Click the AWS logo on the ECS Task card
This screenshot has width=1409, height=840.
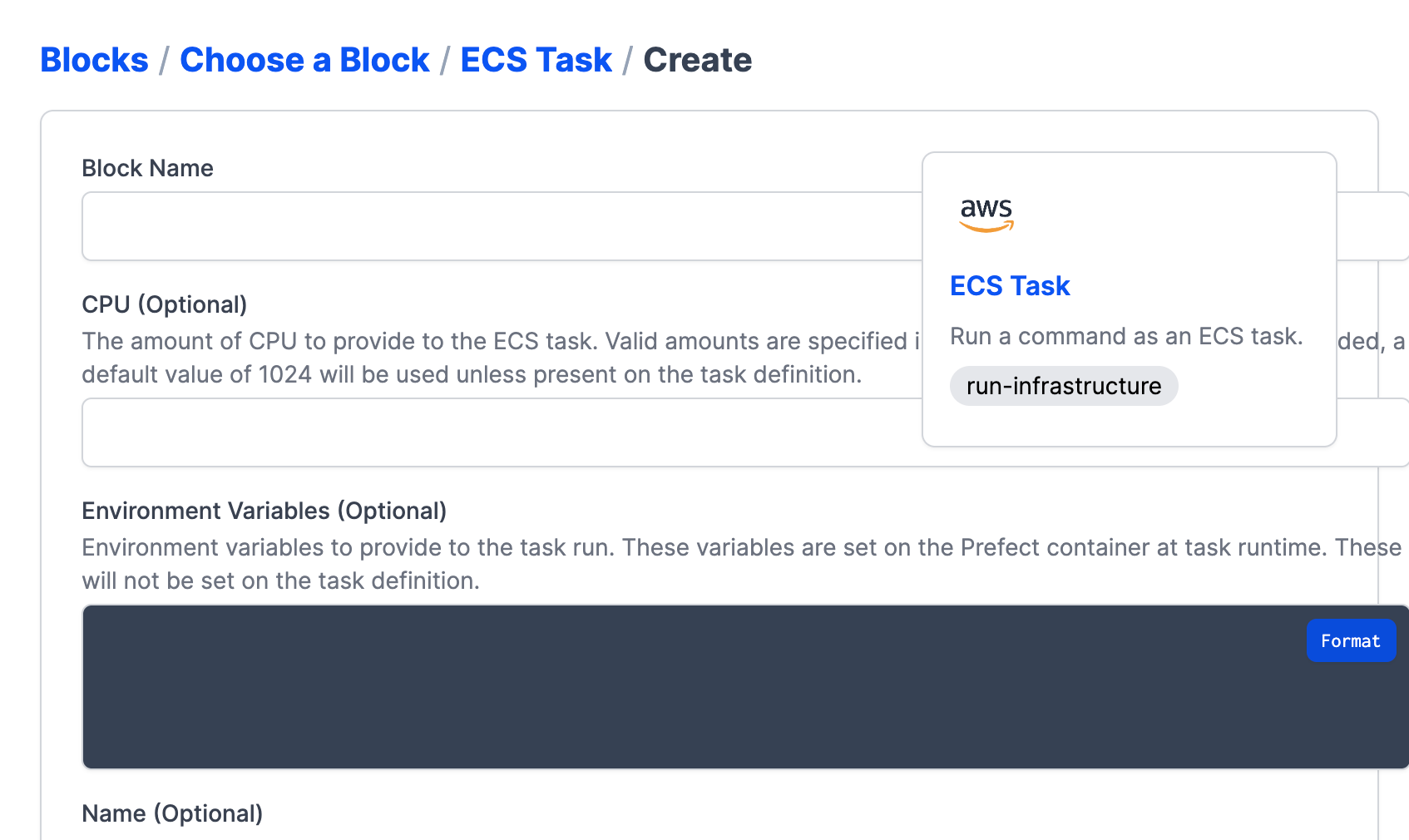[986, 215]
